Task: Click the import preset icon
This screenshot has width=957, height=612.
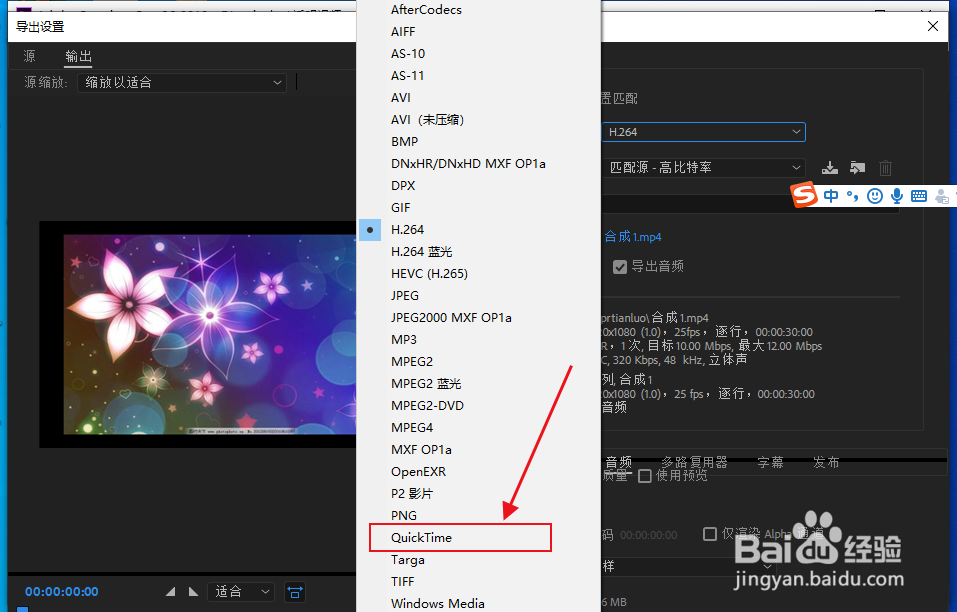Action: tap(858, 167)
